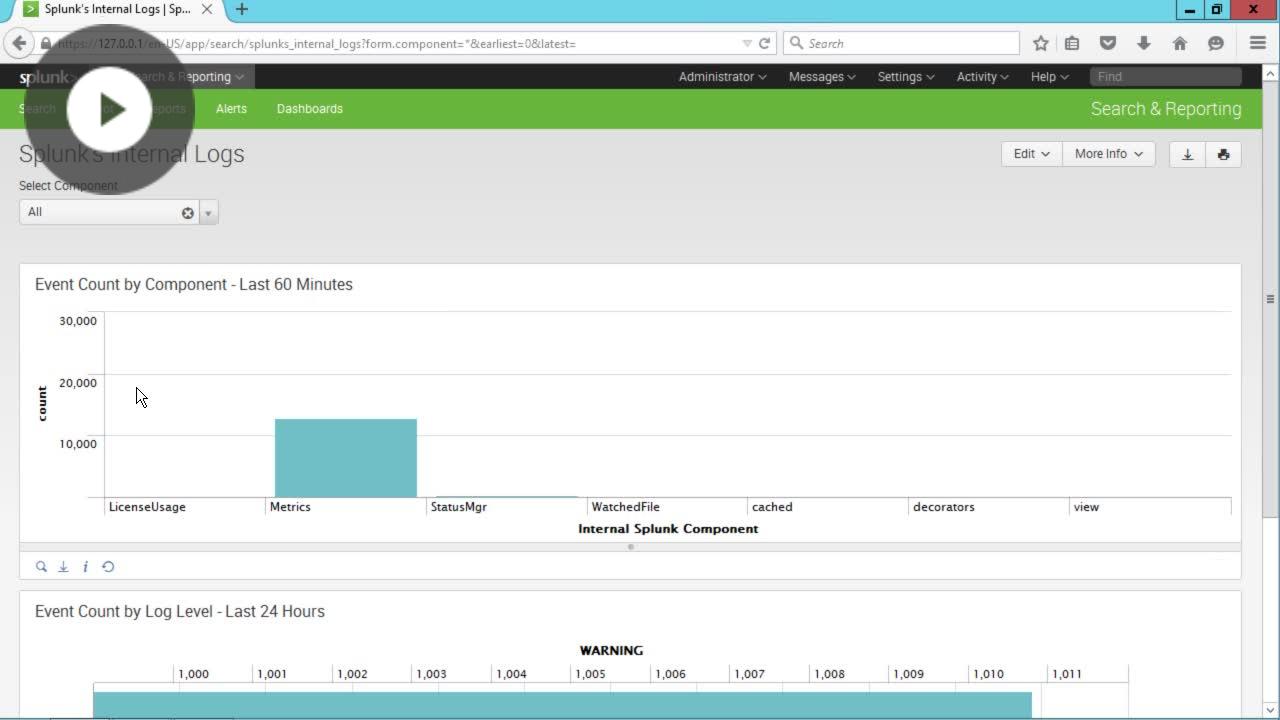The height and width of the screenshot is (720, 1280).
Task: Focus the Splunk Find input box
Action: [1166, 77]
